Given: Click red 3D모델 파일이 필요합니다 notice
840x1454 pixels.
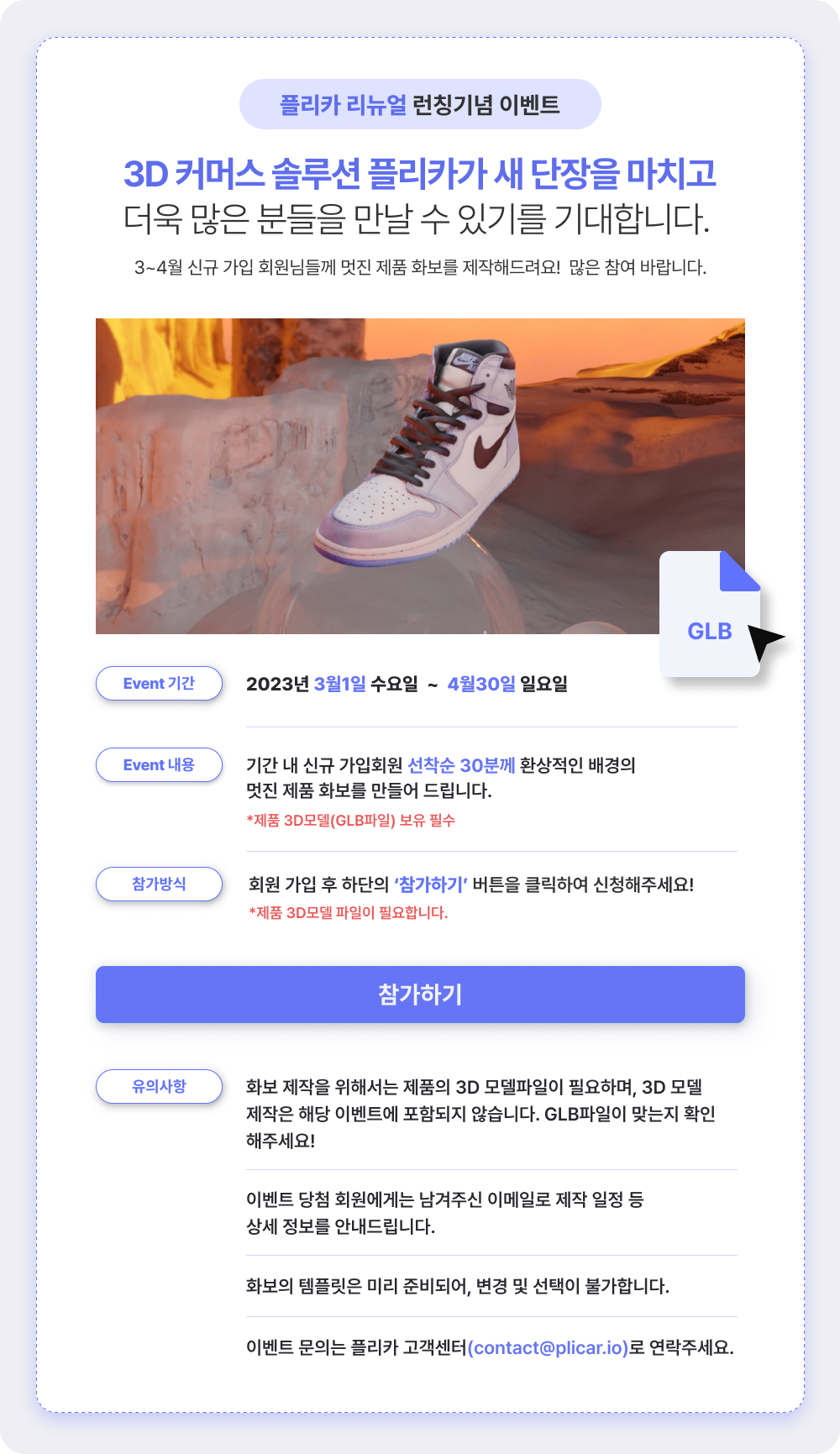Looking at the screenshot, I should (349, 913).
